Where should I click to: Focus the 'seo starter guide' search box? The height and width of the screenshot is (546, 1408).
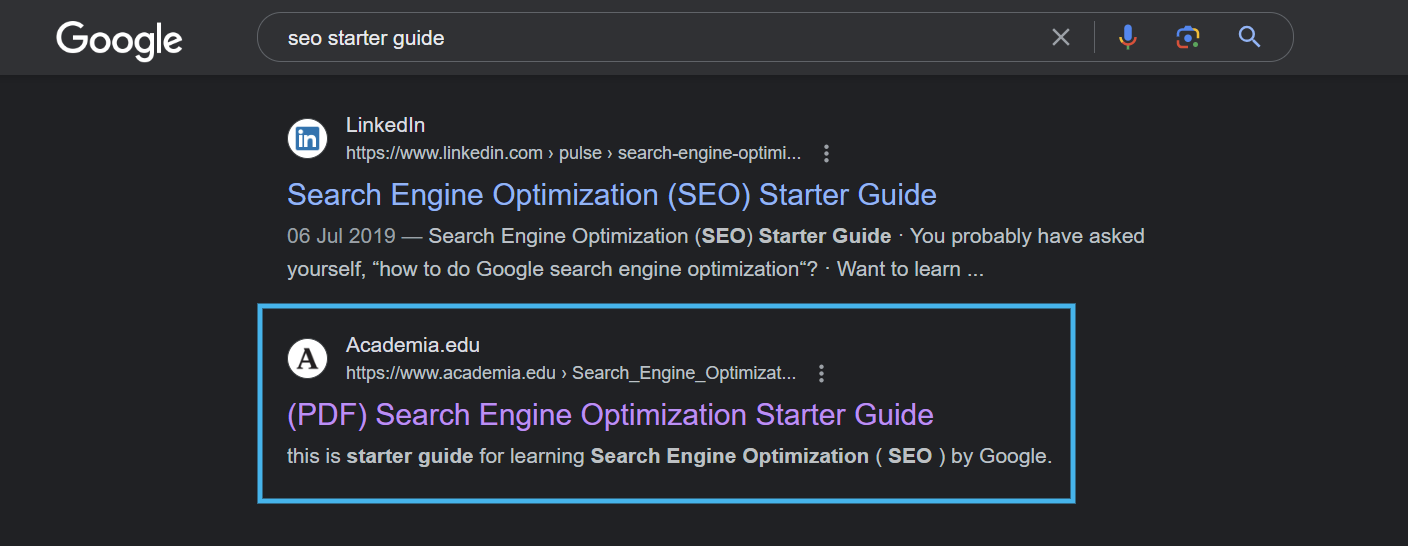click(x=650, y=38)
